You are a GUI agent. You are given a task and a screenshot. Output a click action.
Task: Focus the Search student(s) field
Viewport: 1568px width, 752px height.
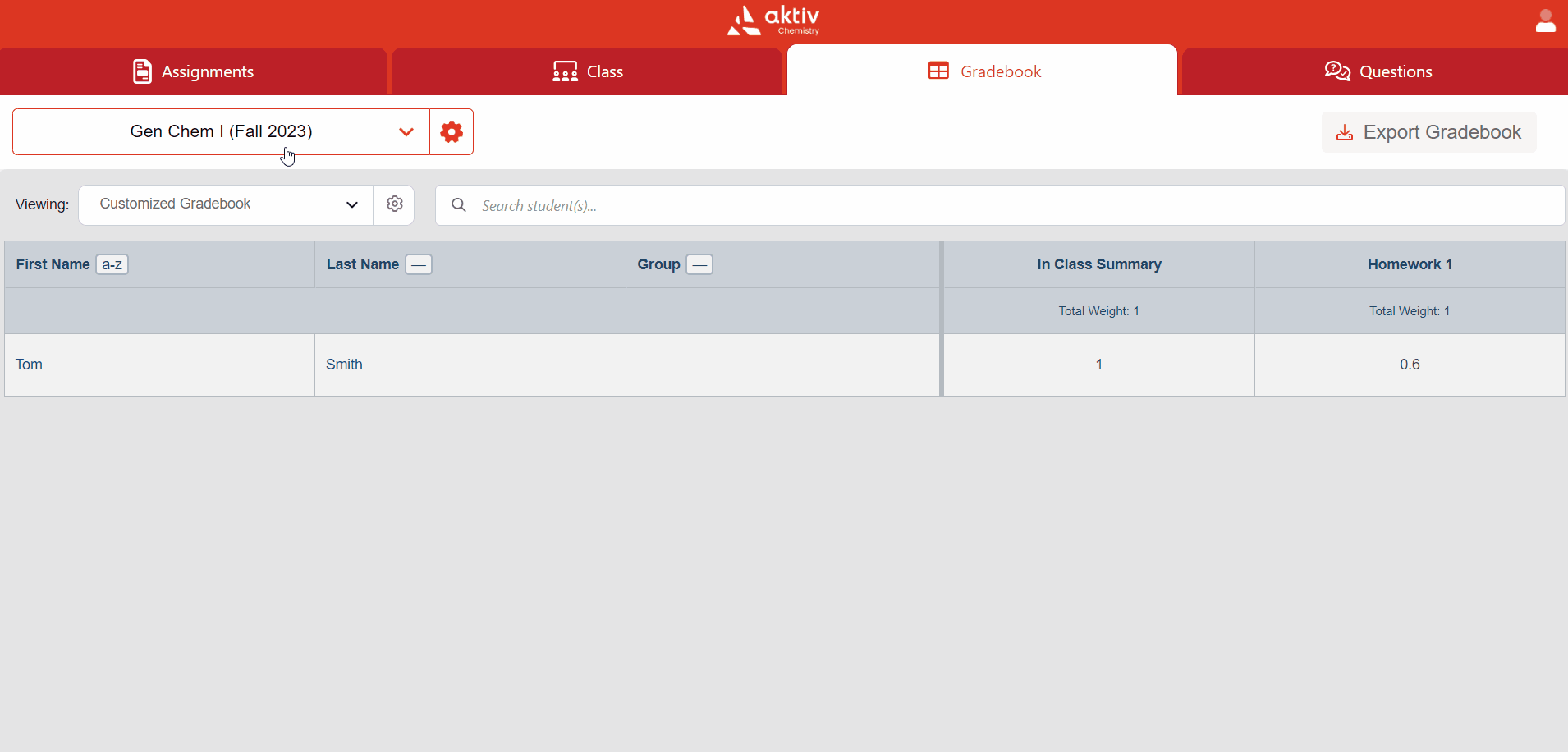pyautogui.click(x=1010, y=205)
